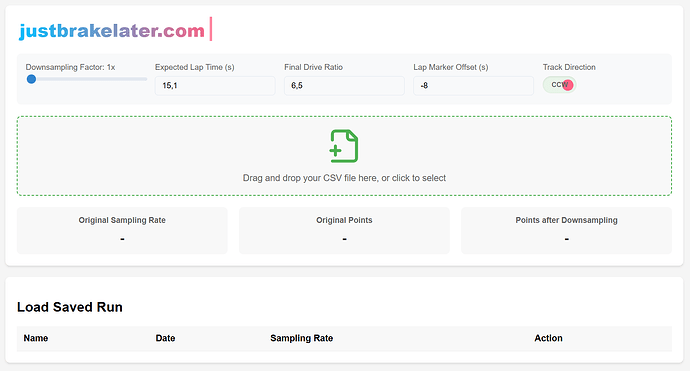Click the Action column header
Viewport: 690px width, 371px height.
click(548, 338)
